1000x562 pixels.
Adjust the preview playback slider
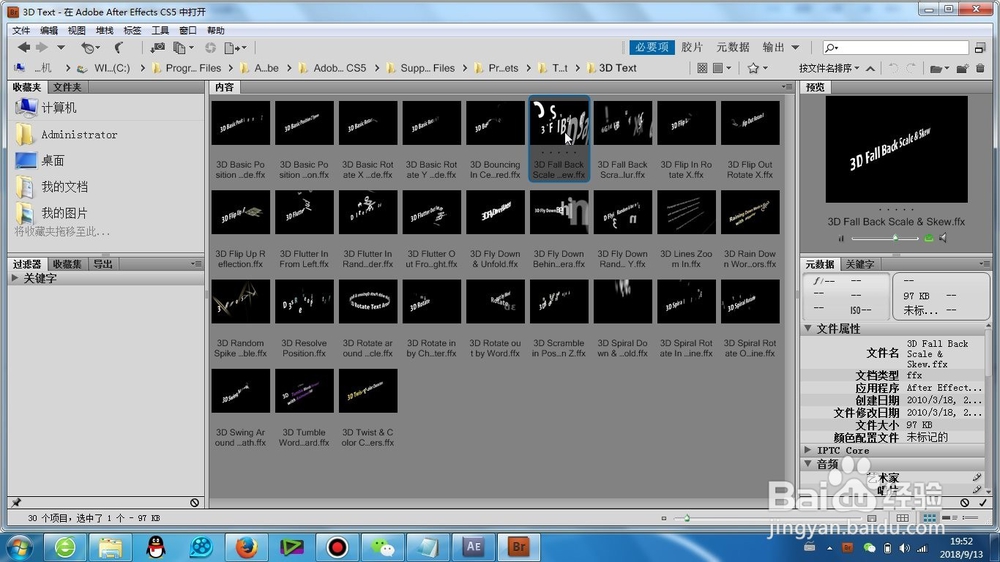[885, 239]
